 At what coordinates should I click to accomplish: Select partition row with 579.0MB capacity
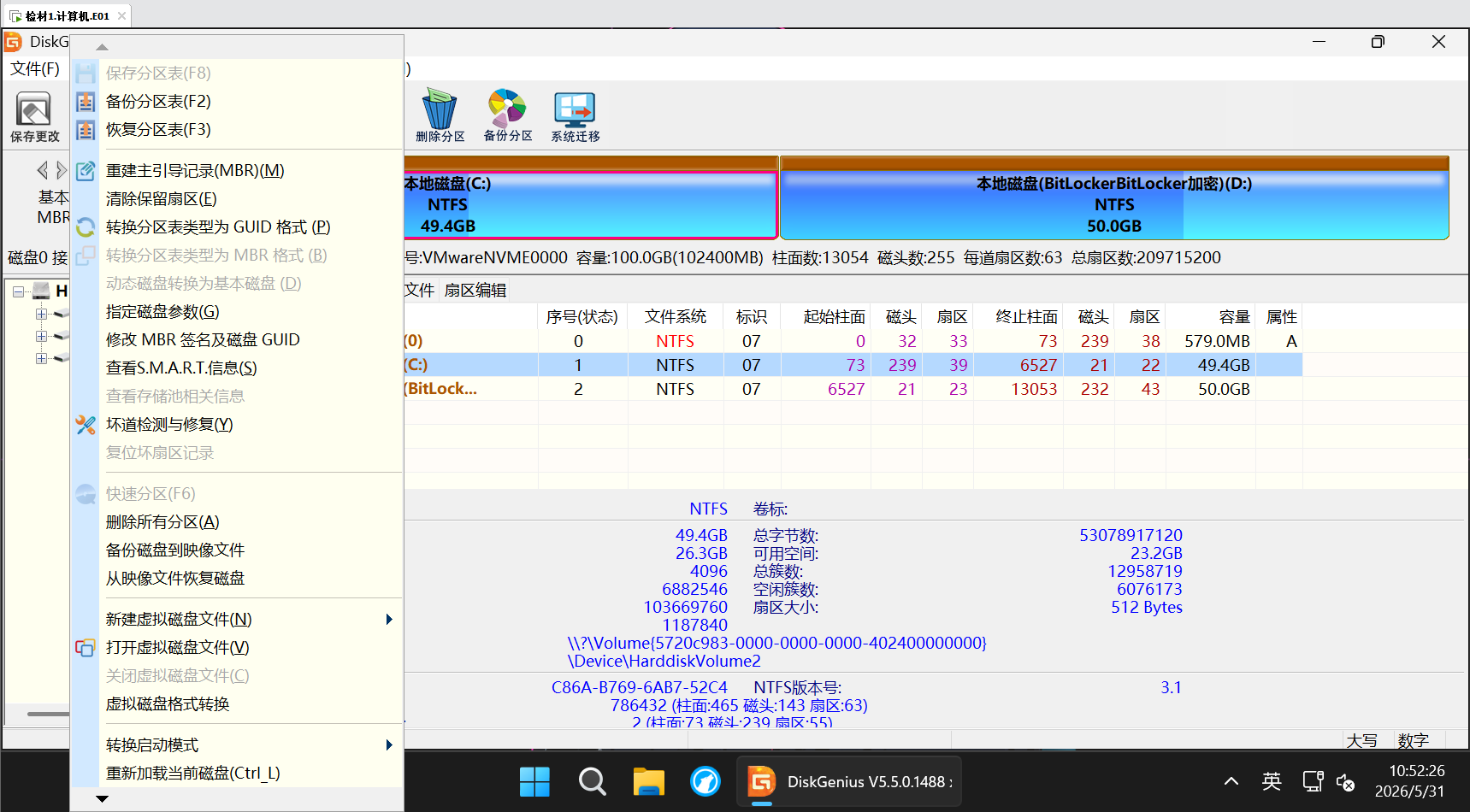853,341
